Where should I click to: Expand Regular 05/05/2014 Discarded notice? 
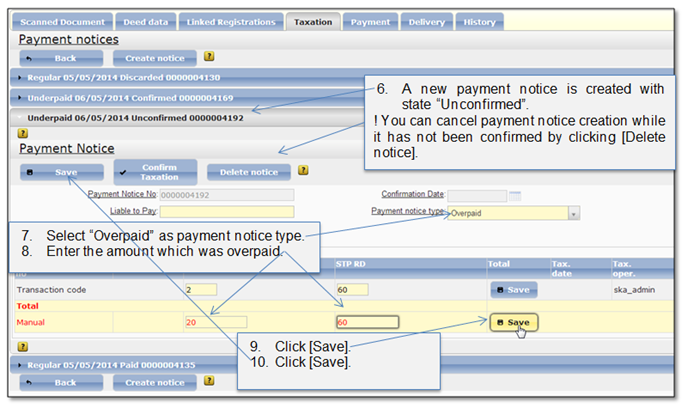pyautogui.click(x=124, y=77)
